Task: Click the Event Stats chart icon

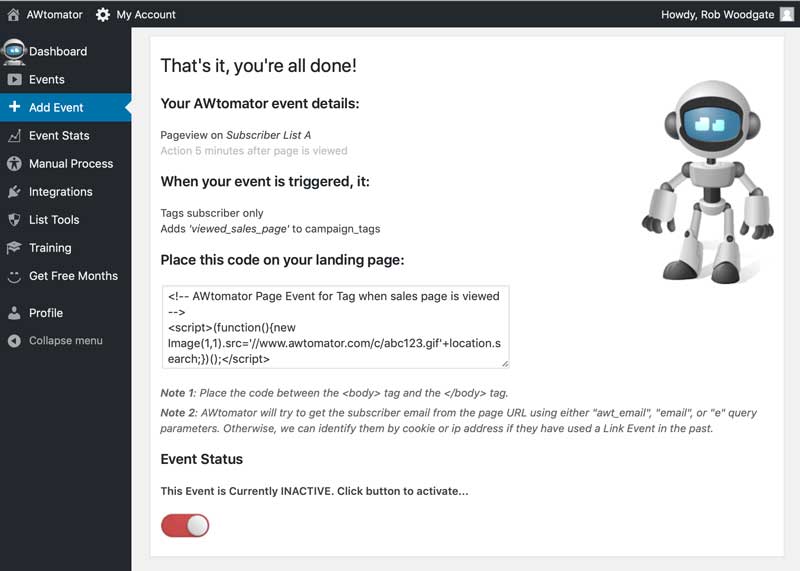Action: point(14,136)
